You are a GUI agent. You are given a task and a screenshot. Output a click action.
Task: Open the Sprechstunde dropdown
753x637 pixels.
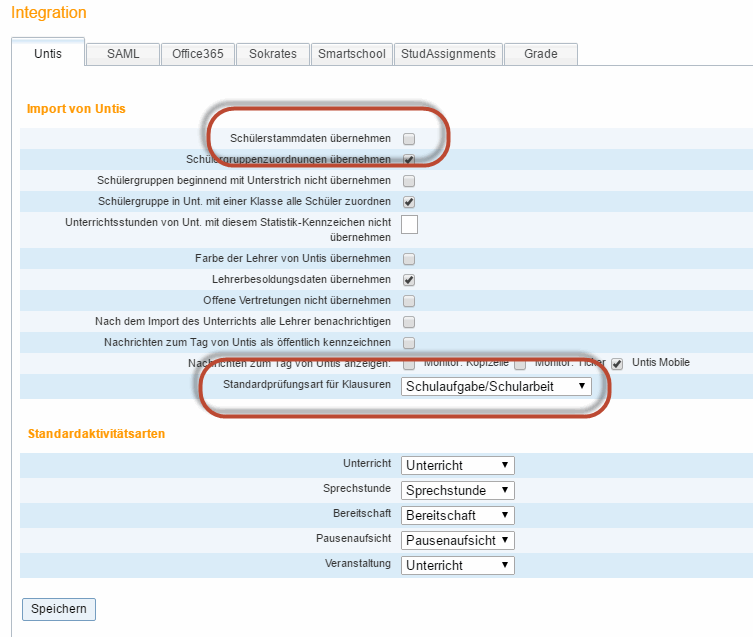[x=457, y=490]
